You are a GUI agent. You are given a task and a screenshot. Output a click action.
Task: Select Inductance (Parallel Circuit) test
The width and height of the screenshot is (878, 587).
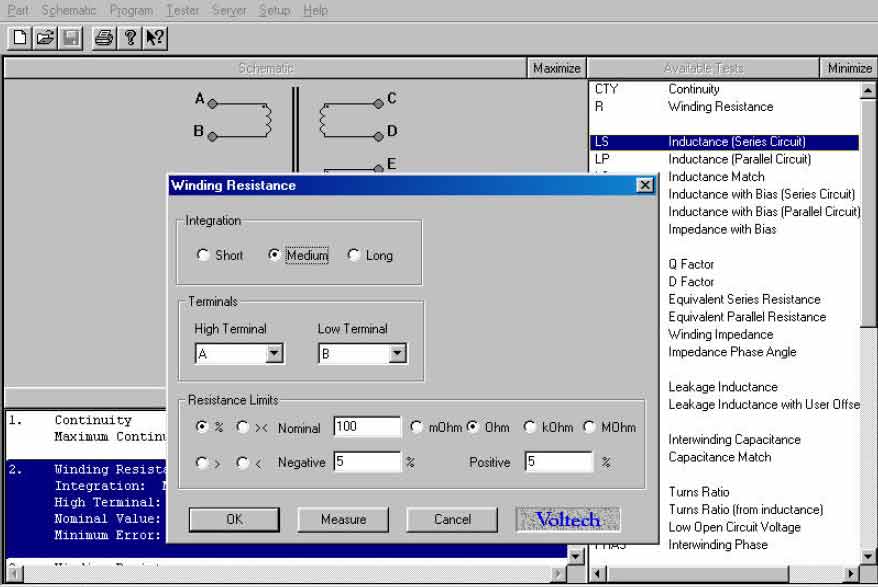click(740, 159)
